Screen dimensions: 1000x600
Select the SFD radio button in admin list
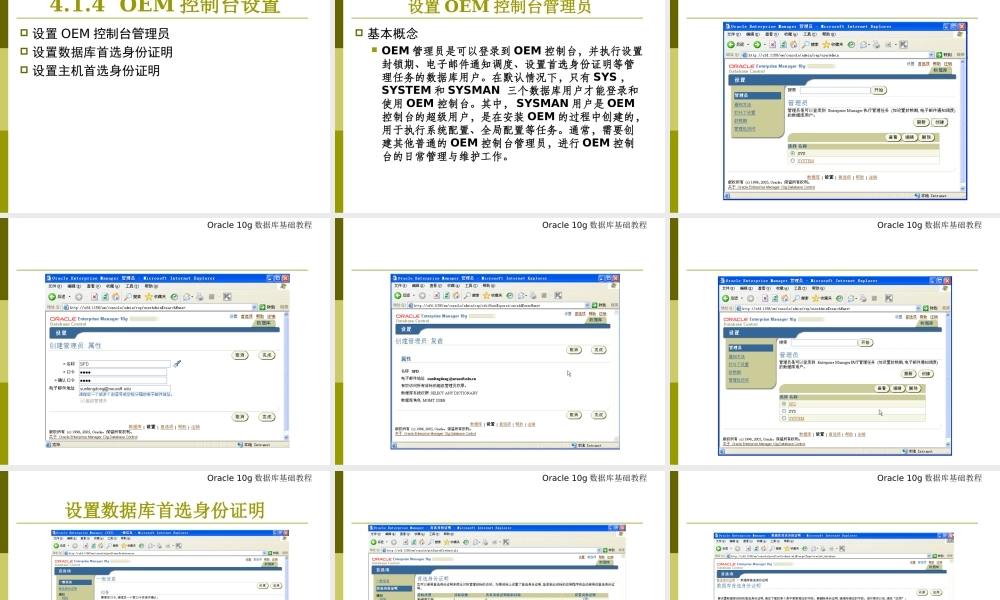point(784,404)
